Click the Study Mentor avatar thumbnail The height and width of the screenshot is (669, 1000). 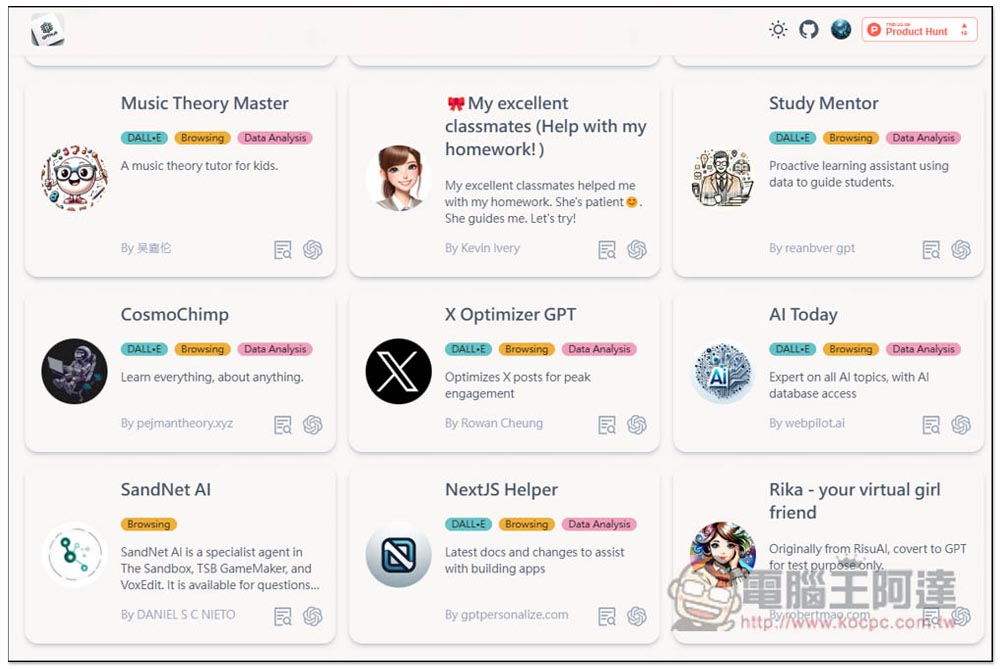point(722,179)
